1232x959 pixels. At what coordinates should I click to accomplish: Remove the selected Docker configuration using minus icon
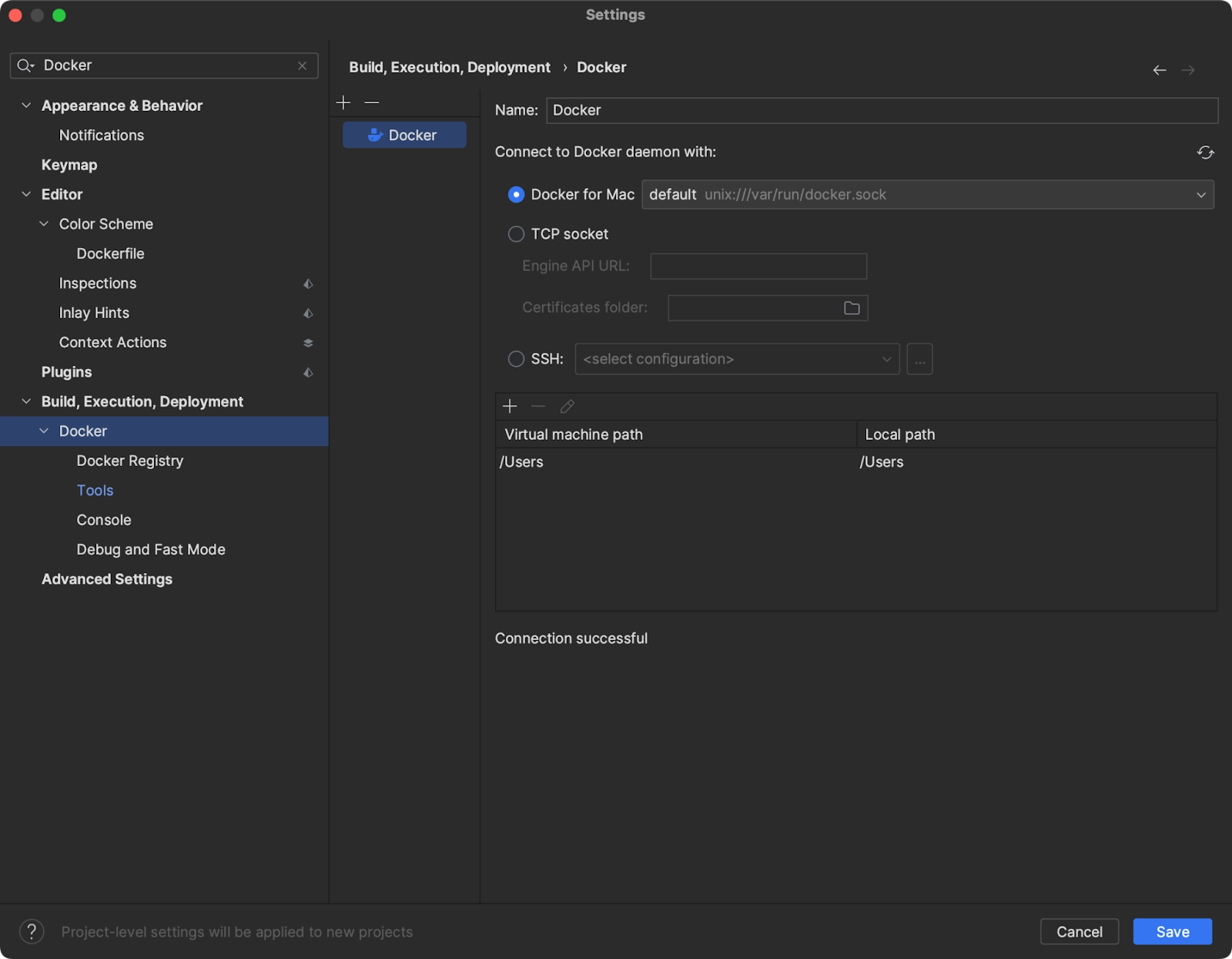pos(372,102)
